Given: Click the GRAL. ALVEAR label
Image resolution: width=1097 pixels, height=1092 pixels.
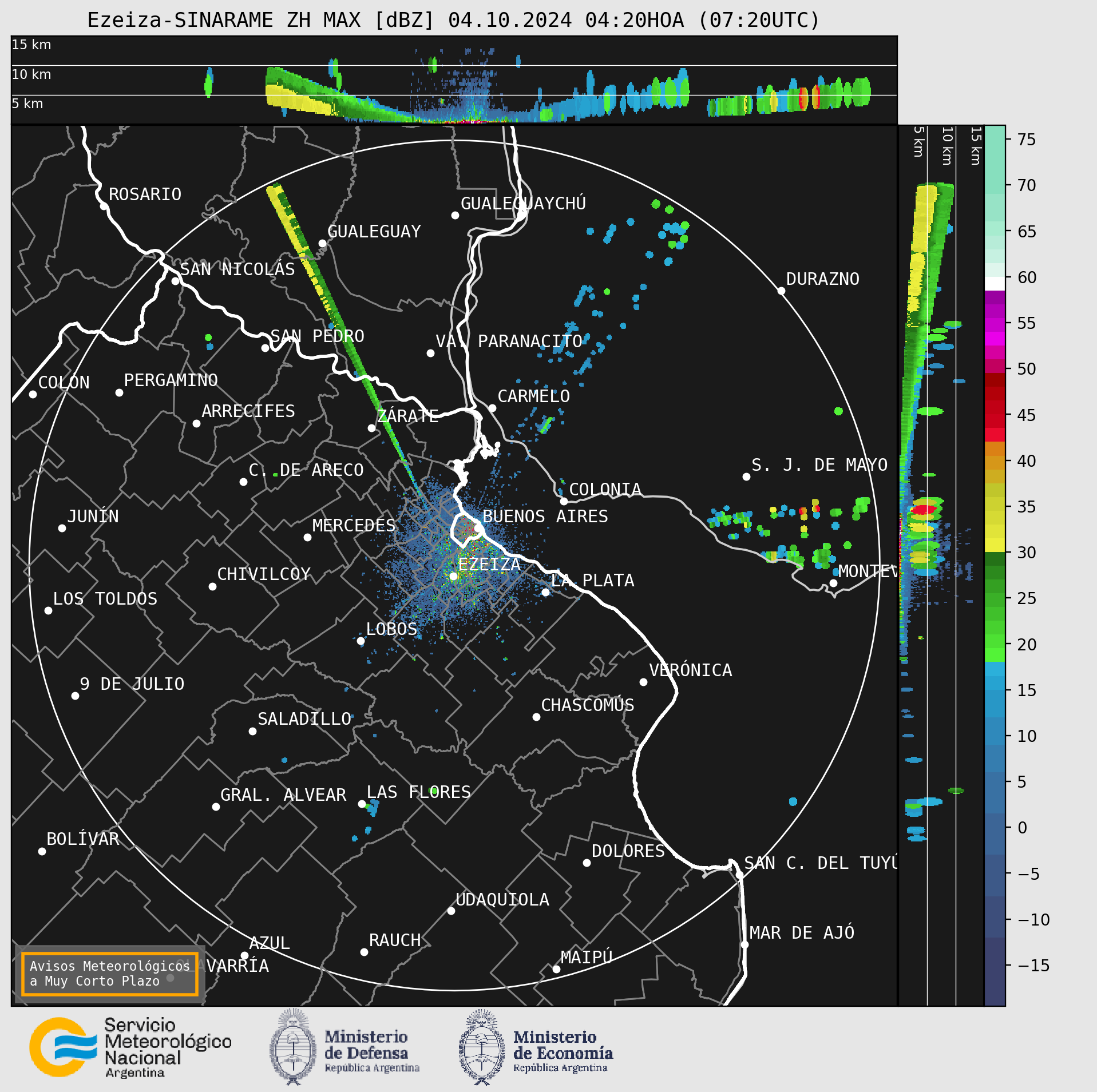Looking at the screenshot, I should tap(284, 795).
